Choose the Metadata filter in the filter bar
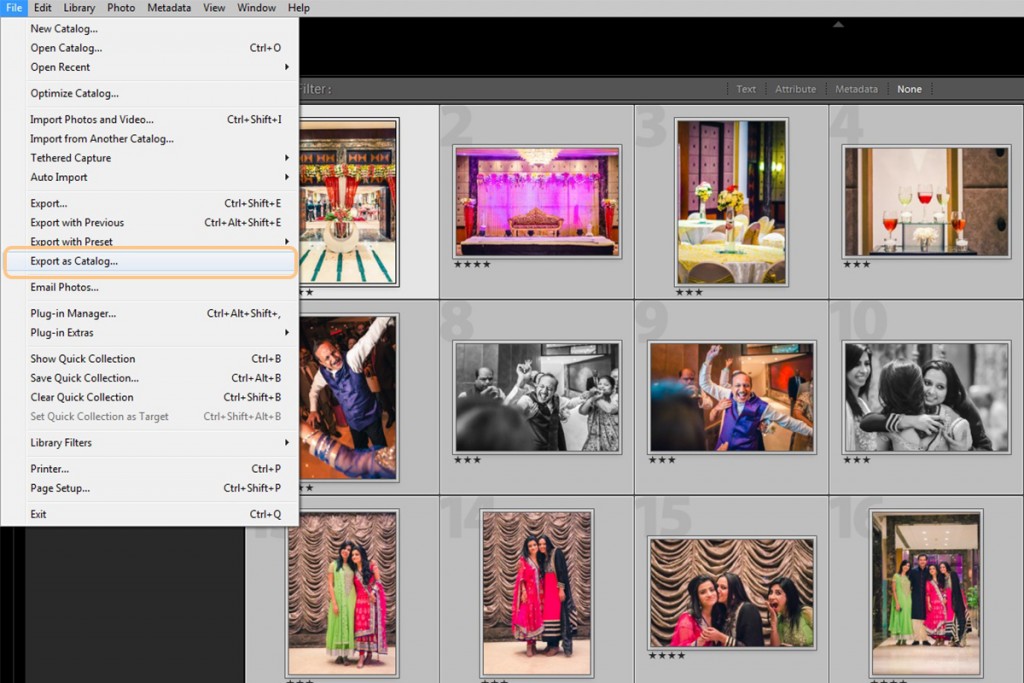 pyautogui.click(x=856, y=89)
